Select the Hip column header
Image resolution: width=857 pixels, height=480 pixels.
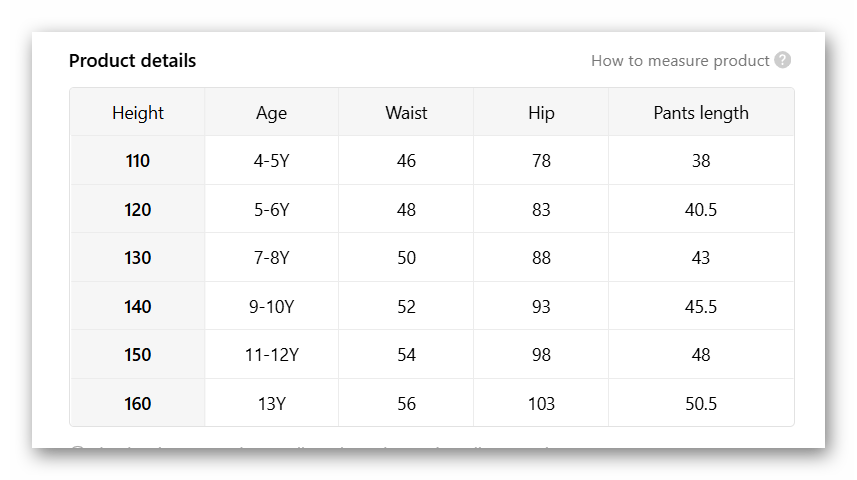point(541,113)
